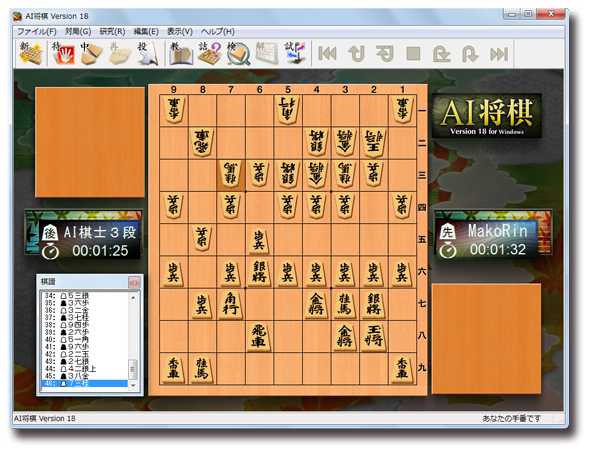
Task: Click the move list scroll up arrow
Action: point(133,297)
